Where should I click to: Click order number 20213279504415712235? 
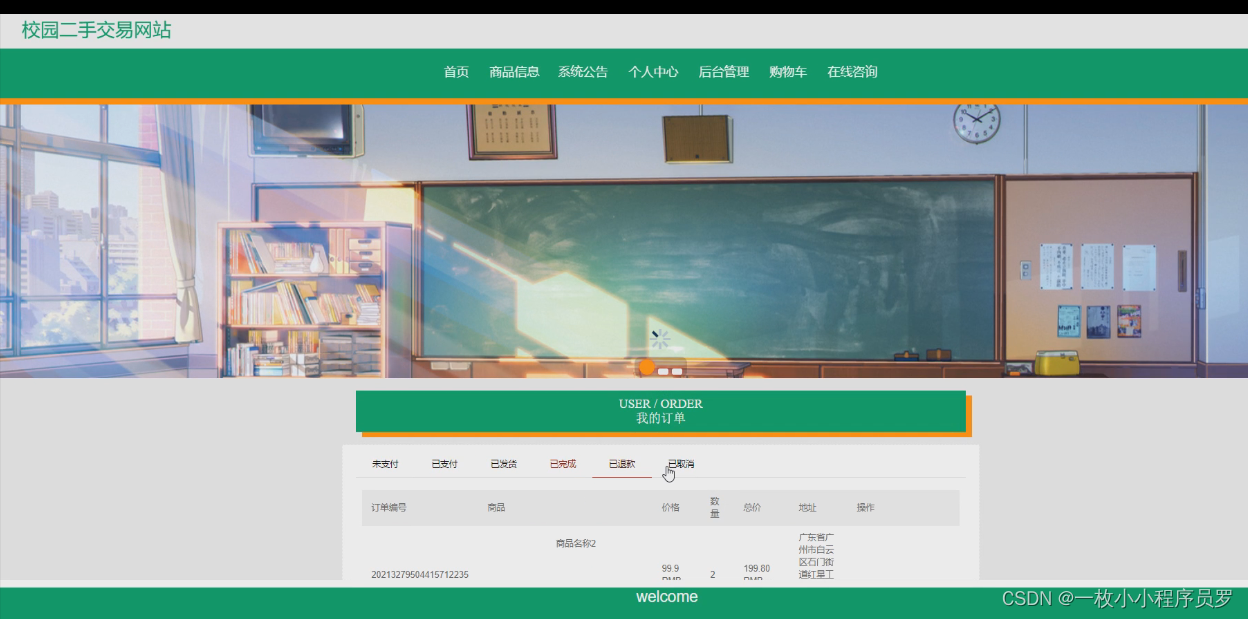(x=420, y=575)
